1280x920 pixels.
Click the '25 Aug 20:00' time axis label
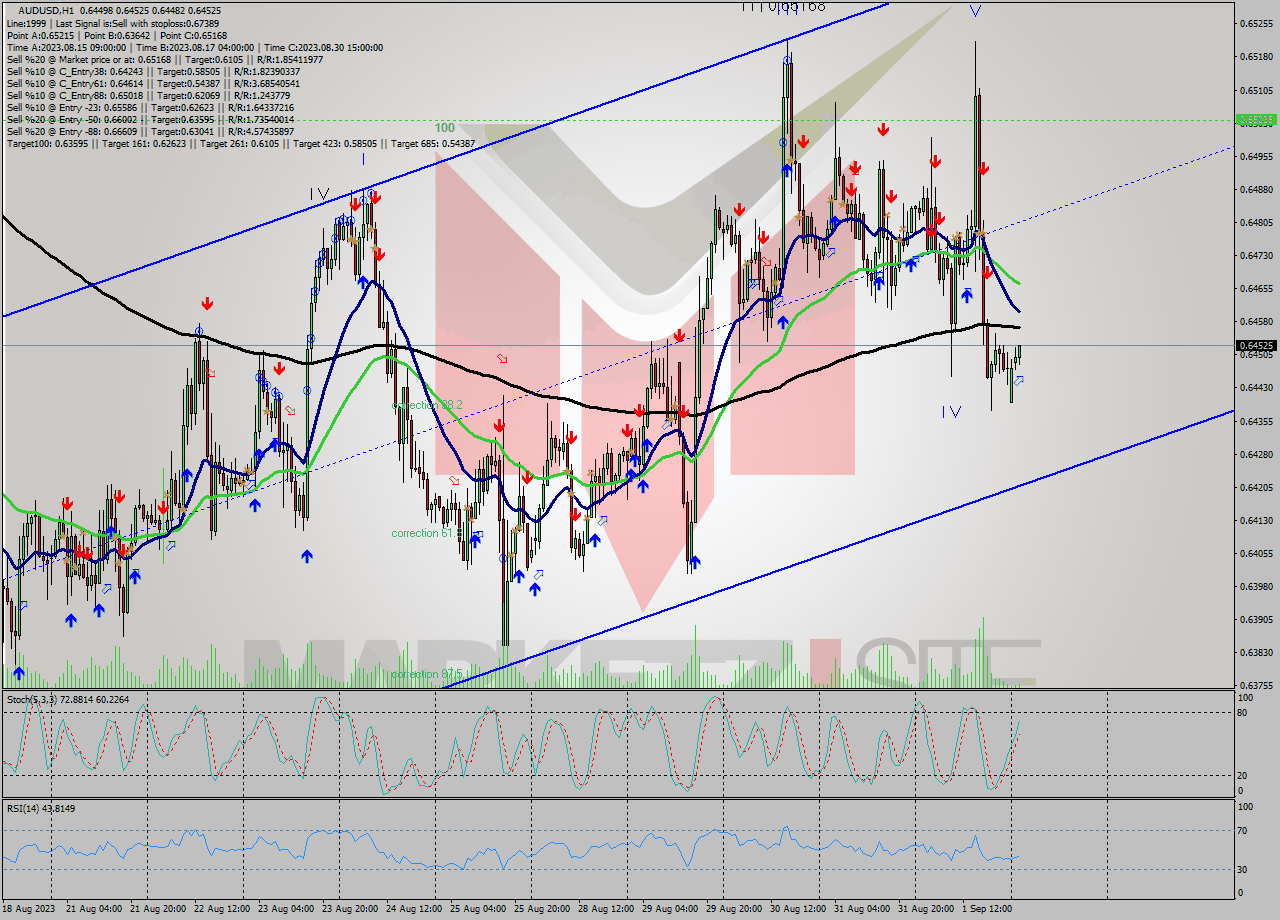pos(543,908)
